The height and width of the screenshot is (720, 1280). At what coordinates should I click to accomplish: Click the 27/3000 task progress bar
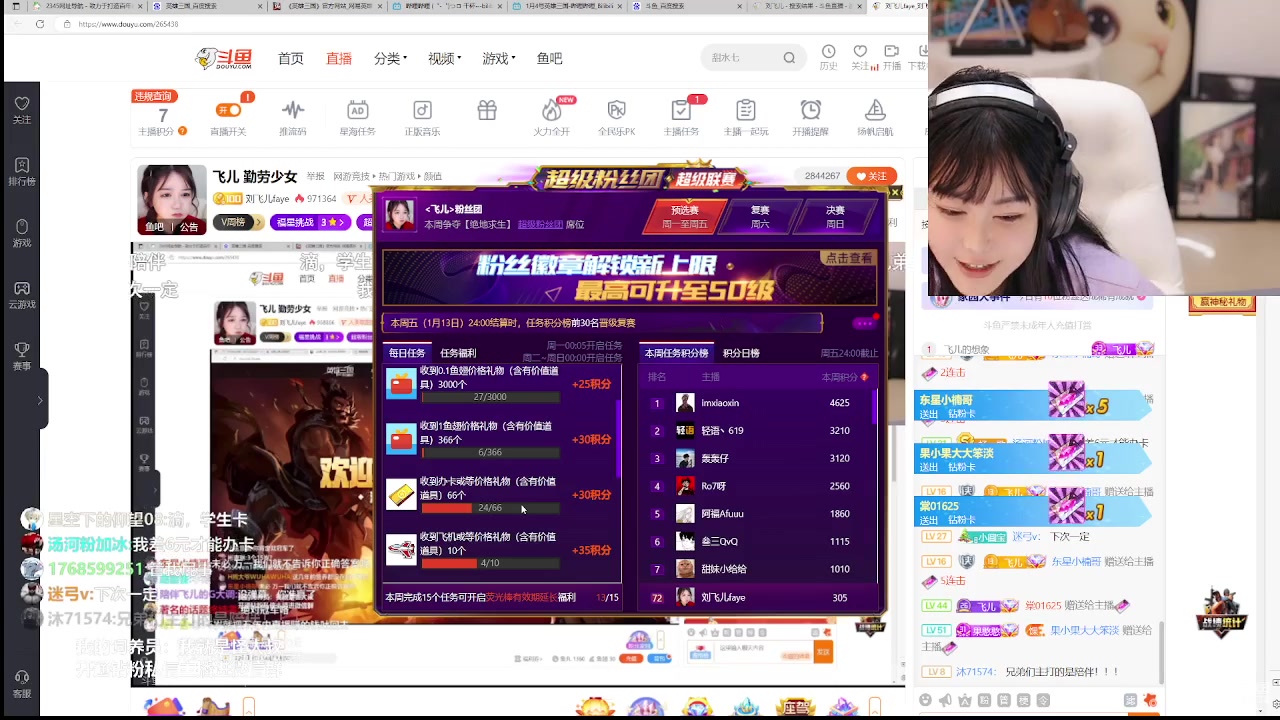click(x=490, y=397)
